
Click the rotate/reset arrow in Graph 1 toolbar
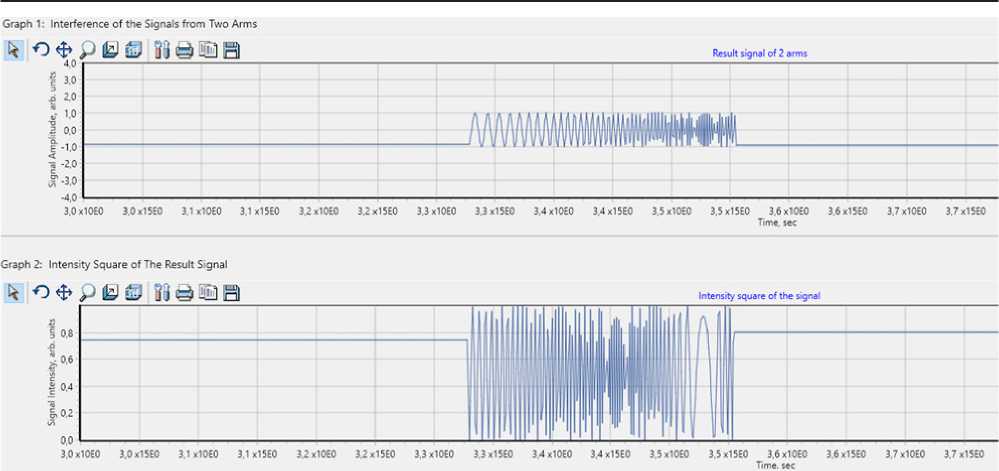pos(40,50)
